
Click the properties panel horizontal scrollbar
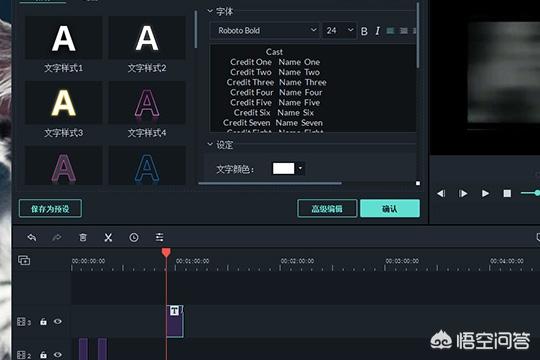tap(270, 183)
